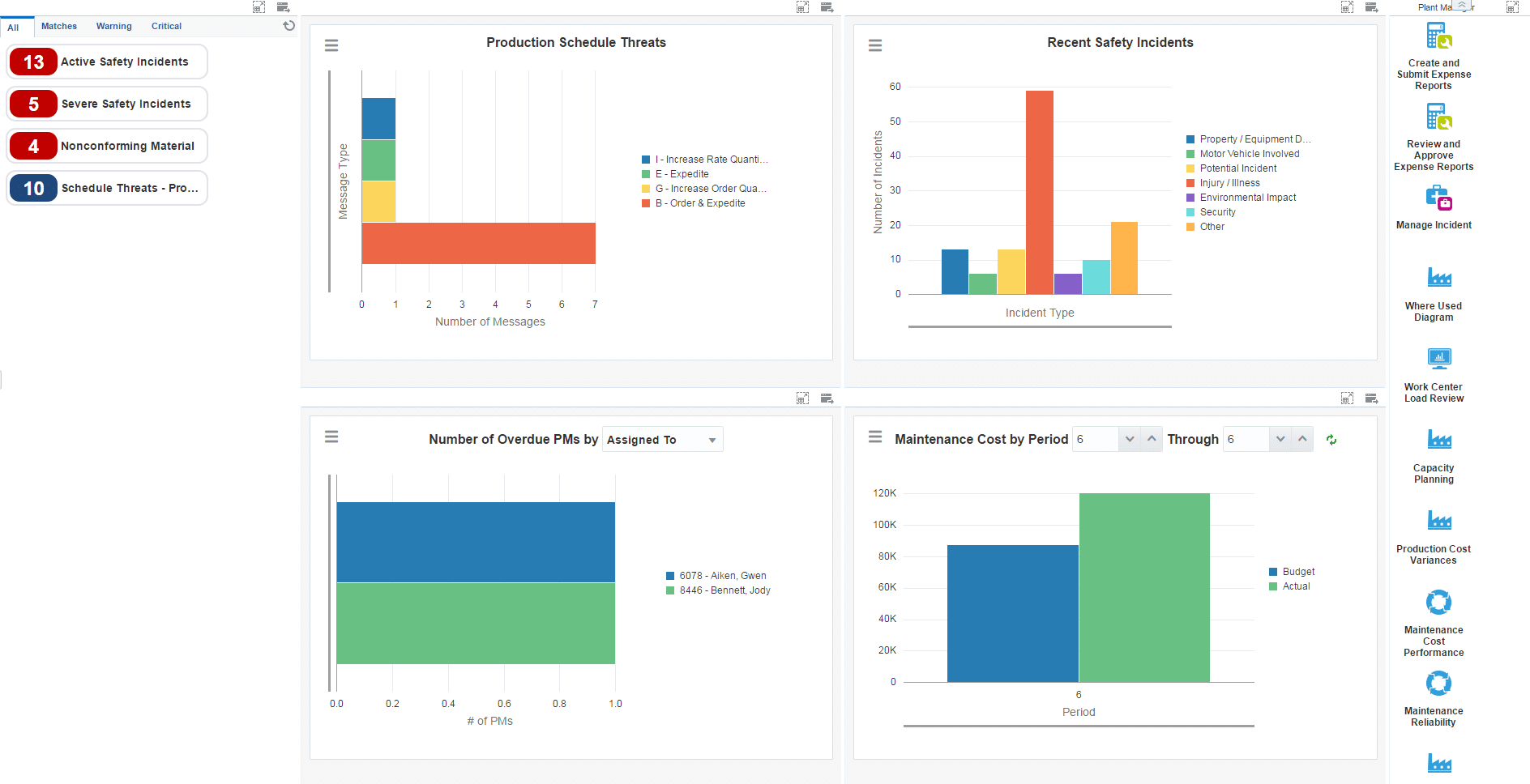Open Nonconforming Material watchlist
This screenshot has height=784, width=1530.
click(x=107, y=146)
